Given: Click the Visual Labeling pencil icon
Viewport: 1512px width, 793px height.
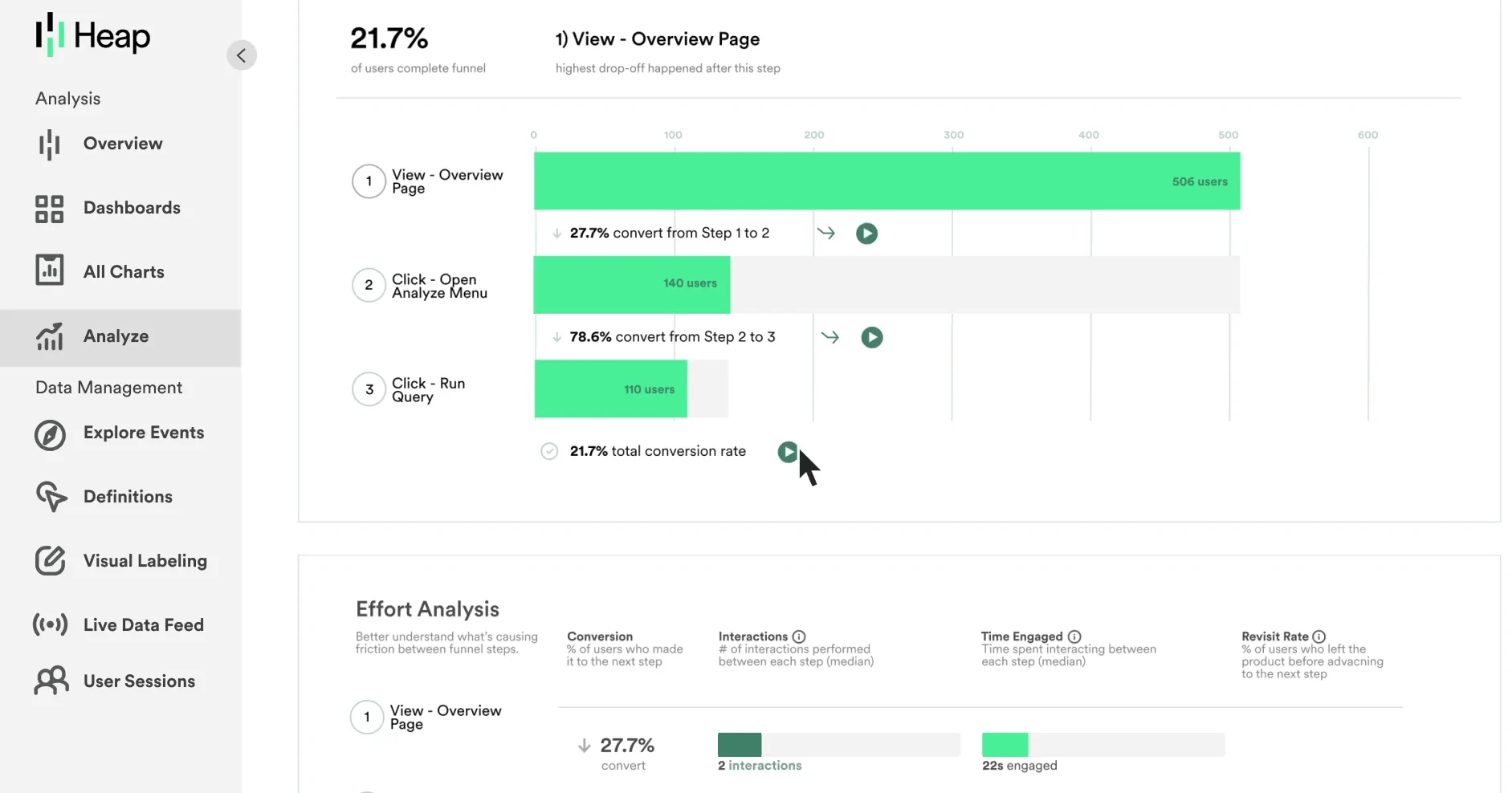Looking at the screenshot, I should (50, 560).
